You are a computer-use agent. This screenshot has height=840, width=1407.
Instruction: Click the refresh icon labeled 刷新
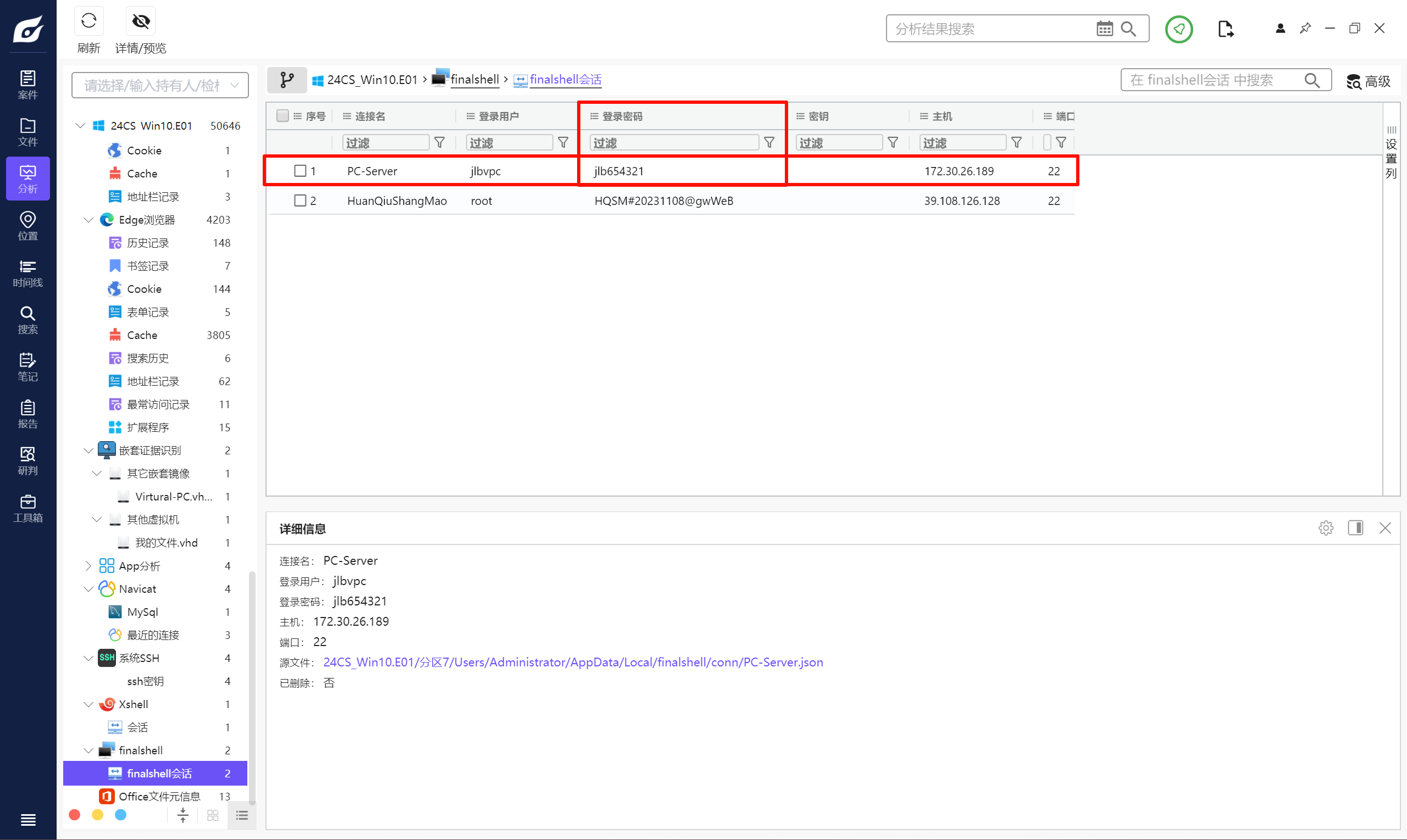click(89, 21)
